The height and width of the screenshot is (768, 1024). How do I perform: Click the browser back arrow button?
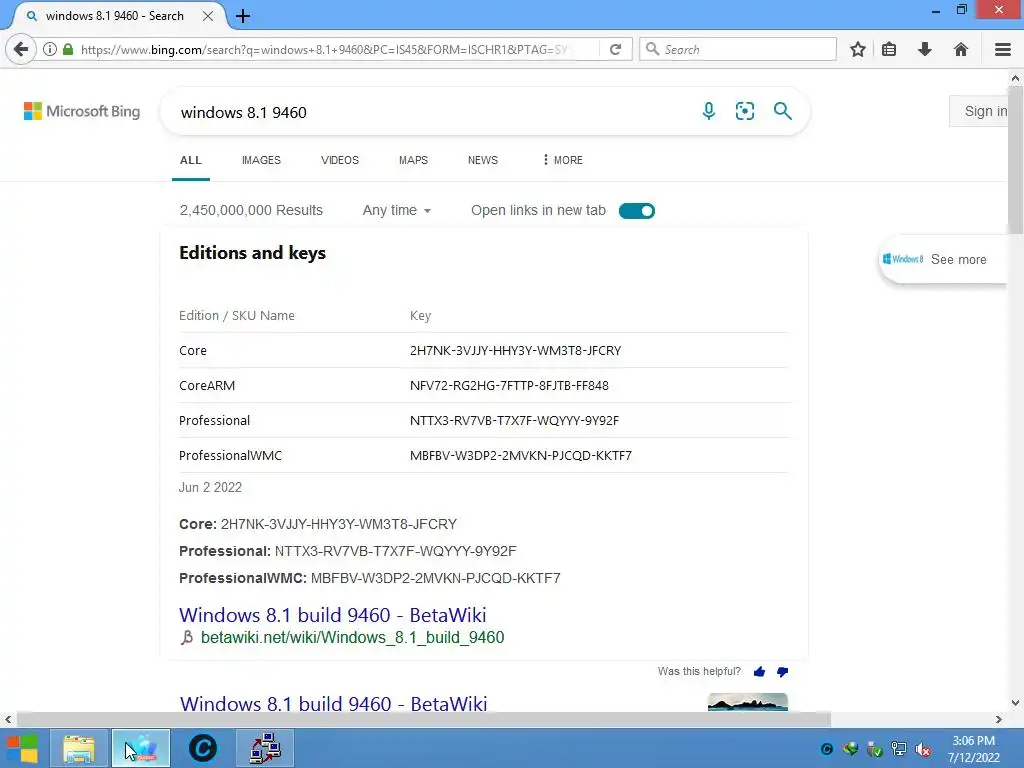point(21,49)
